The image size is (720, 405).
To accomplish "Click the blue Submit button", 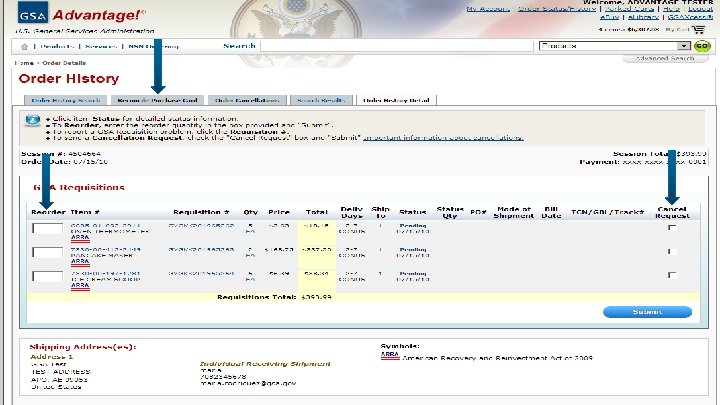I will [x=647, y=312].
